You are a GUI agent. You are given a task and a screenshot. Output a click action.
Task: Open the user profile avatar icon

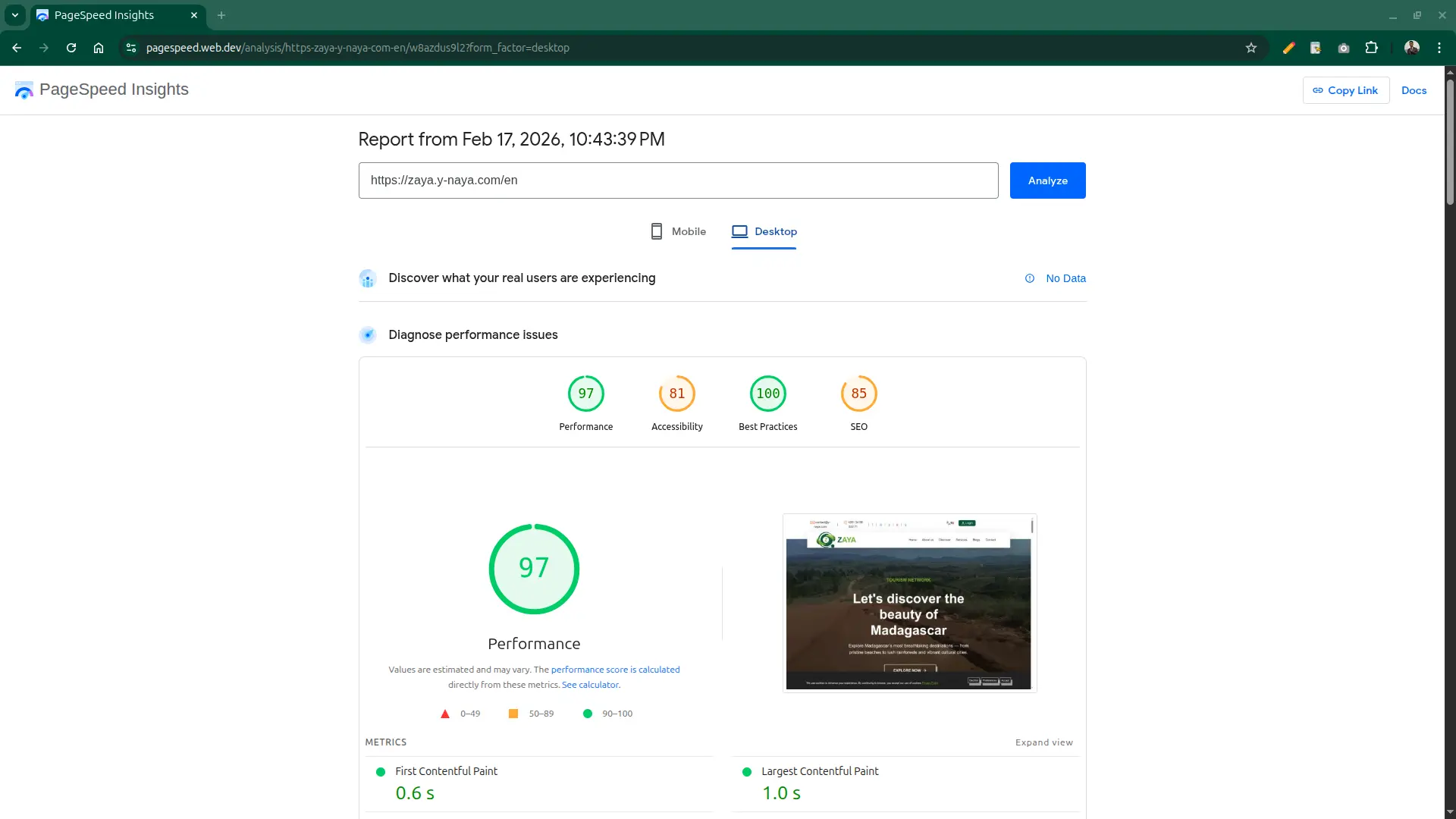coord(1411,48)
